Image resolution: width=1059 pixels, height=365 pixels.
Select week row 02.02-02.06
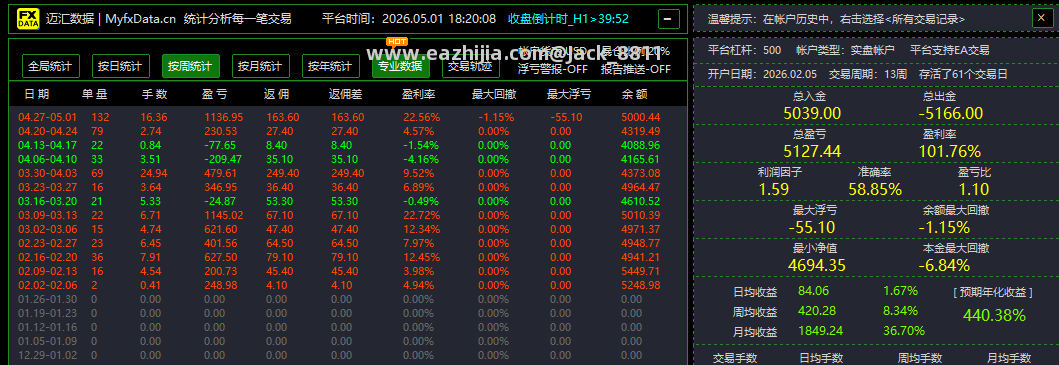click(x=348, y=285)
